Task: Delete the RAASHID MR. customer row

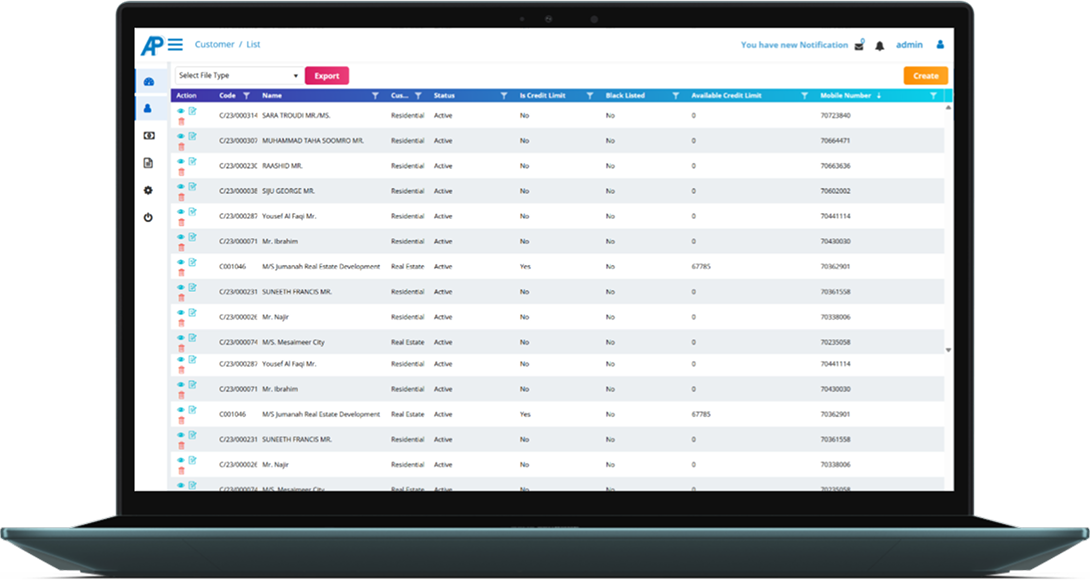Action: coord(181,172)
